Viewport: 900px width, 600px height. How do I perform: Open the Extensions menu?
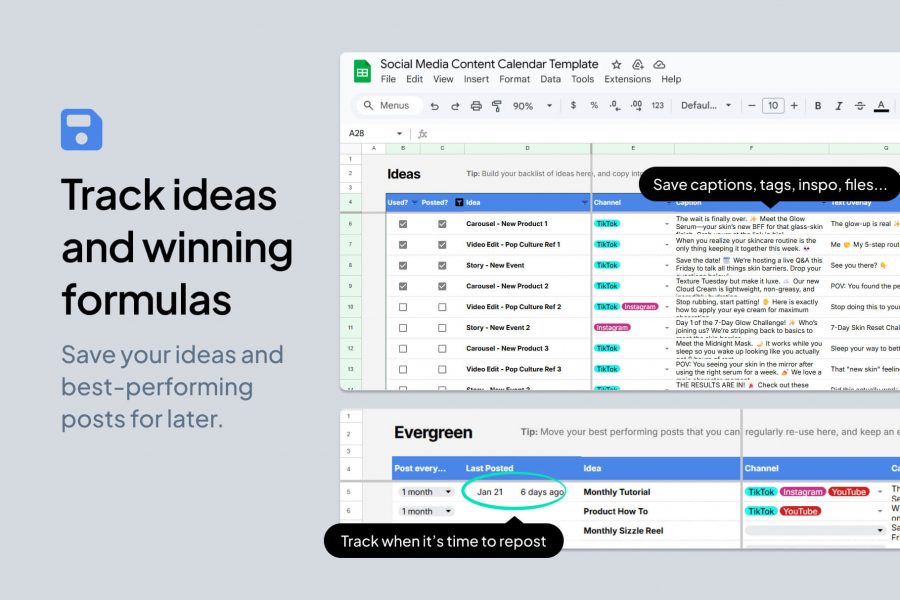point(627,79)
